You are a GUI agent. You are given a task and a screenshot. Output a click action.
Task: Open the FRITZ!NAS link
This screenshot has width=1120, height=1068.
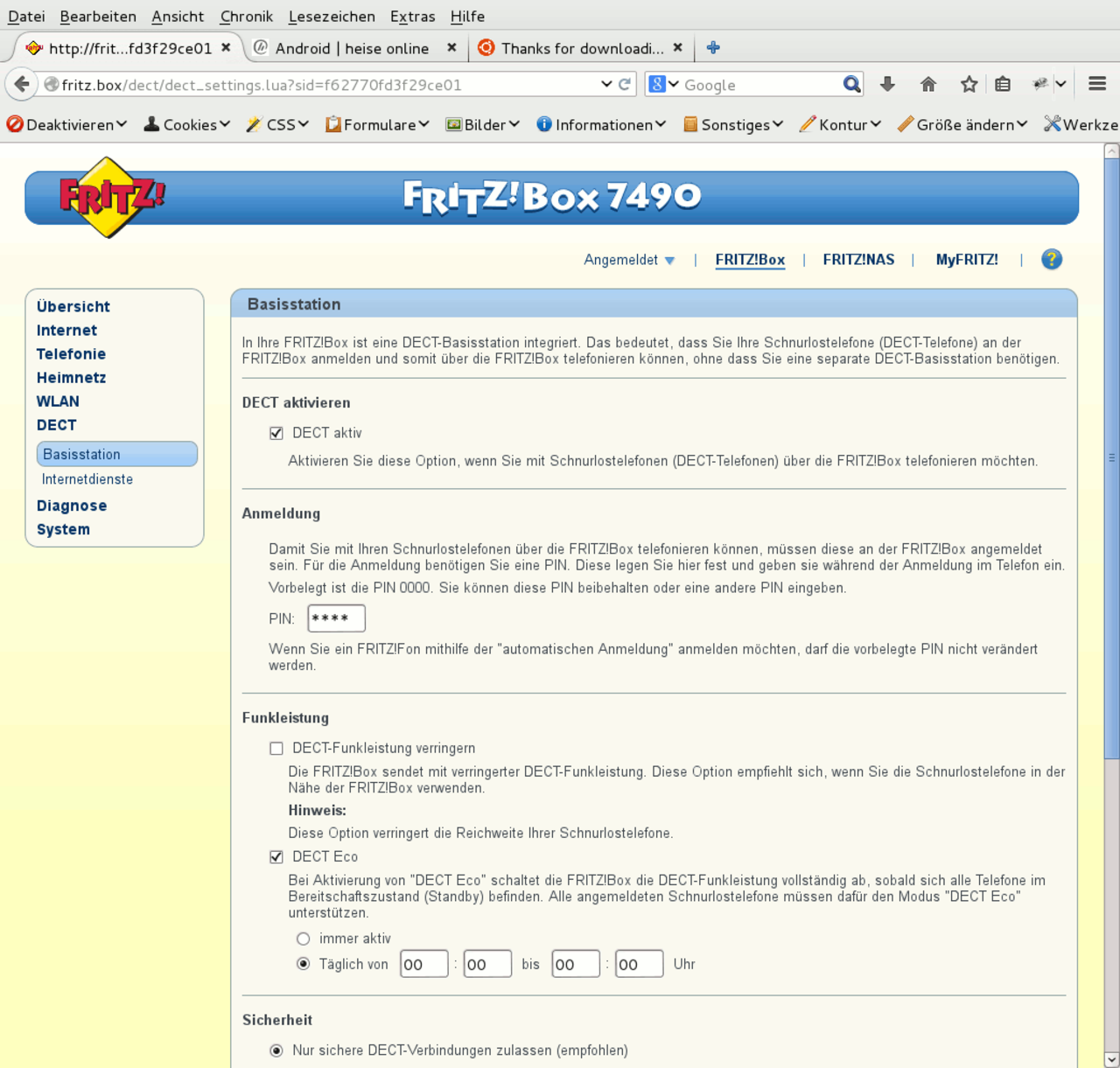[858, 260]
